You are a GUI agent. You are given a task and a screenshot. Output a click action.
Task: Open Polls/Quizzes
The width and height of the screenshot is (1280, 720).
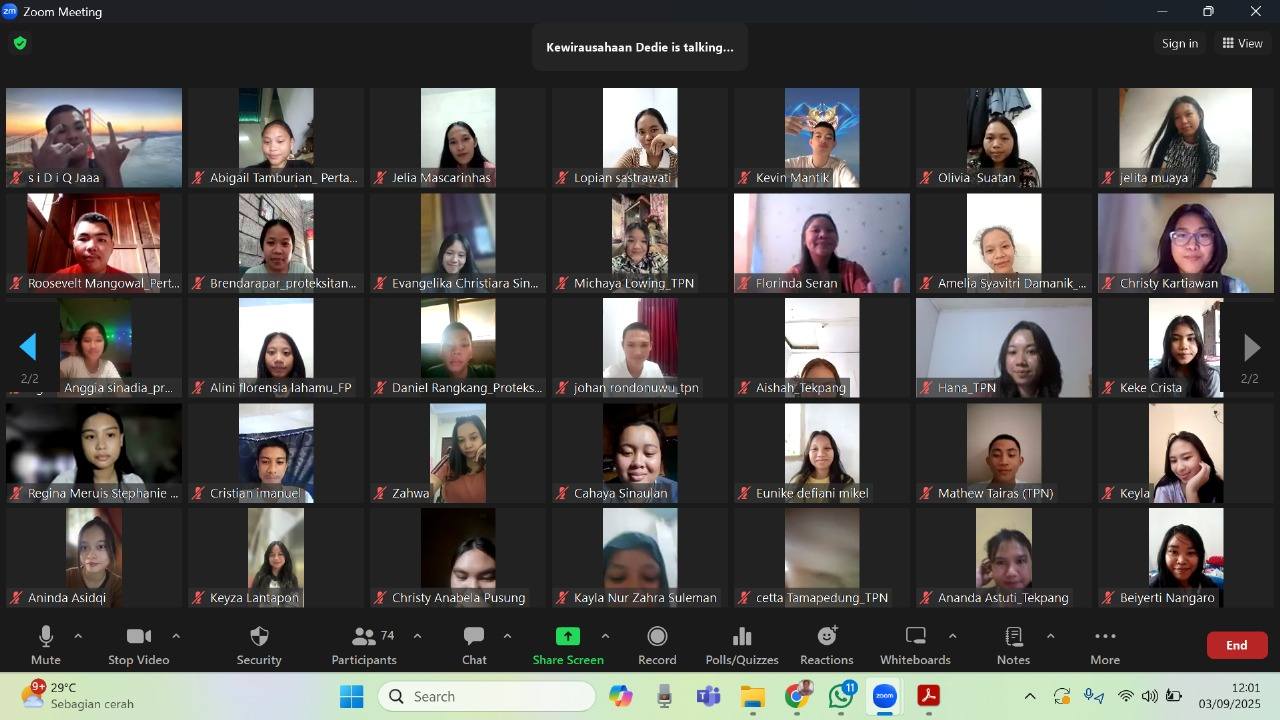(741, 645)
